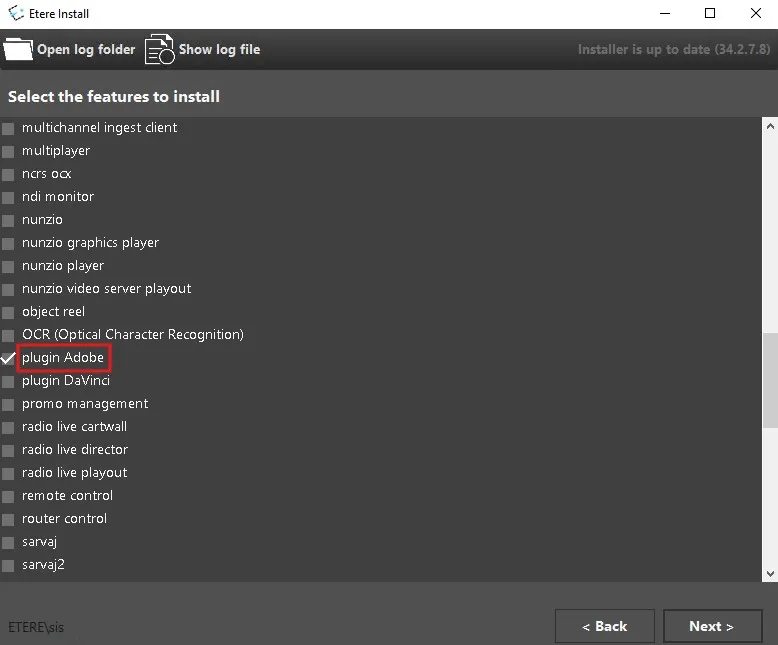
Task: Click the feature list scrollbar thumb
Action: click(770, 380)
